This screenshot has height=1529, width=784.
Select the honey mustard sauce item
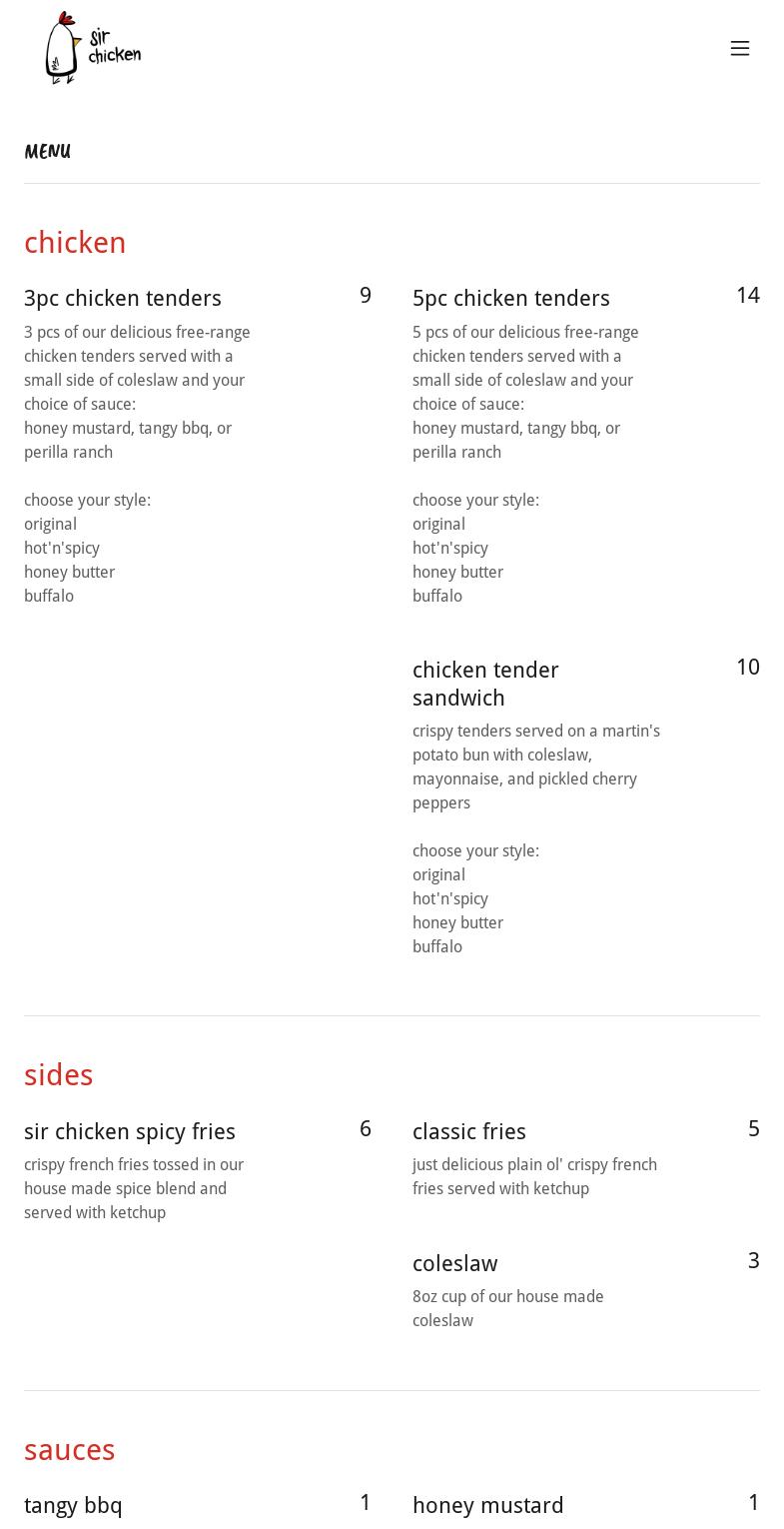(x=487, y=1505)
